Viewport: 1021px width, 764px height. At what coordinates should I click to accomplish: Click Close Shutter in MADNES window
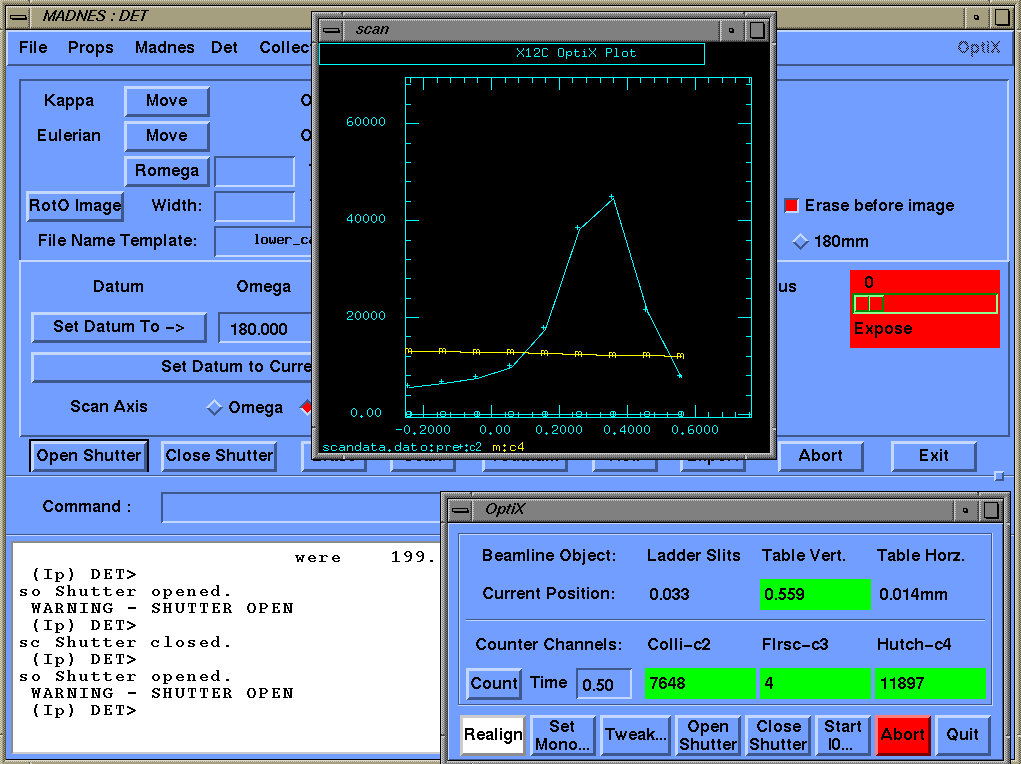[x=219, y=455]
